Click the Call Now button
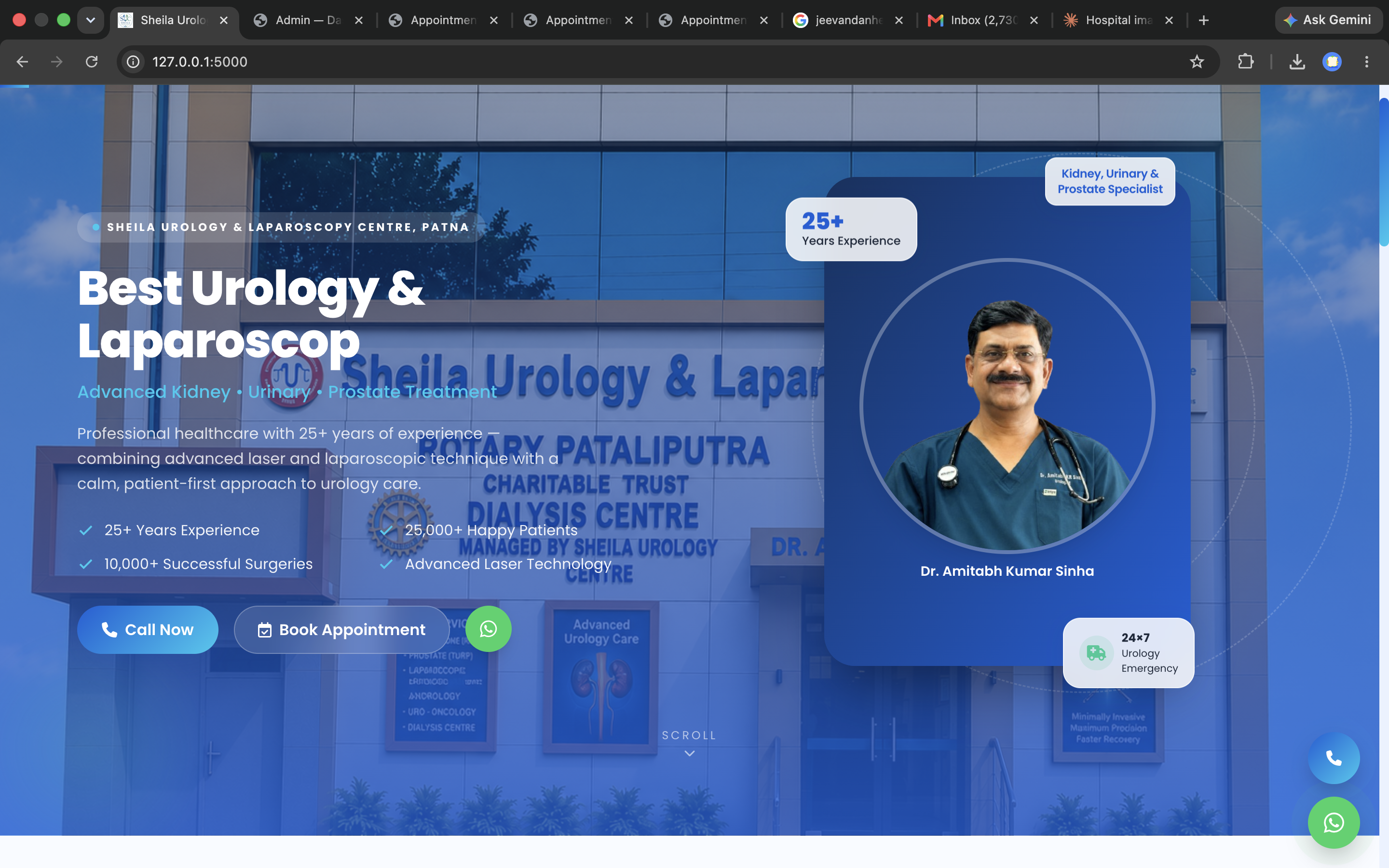This screenshot has width=1389, height=868. [148, 630]
